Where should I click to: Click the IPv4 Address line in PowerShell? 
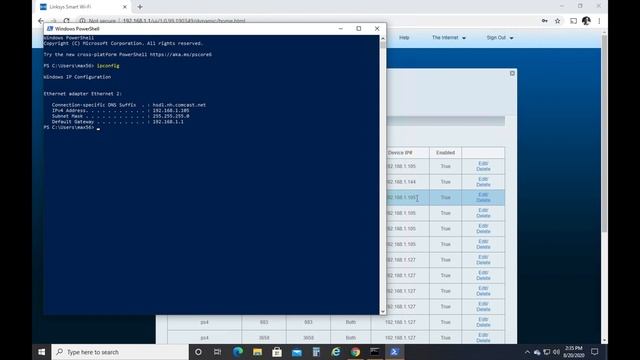pyautogui.click(x=120, y=111)
